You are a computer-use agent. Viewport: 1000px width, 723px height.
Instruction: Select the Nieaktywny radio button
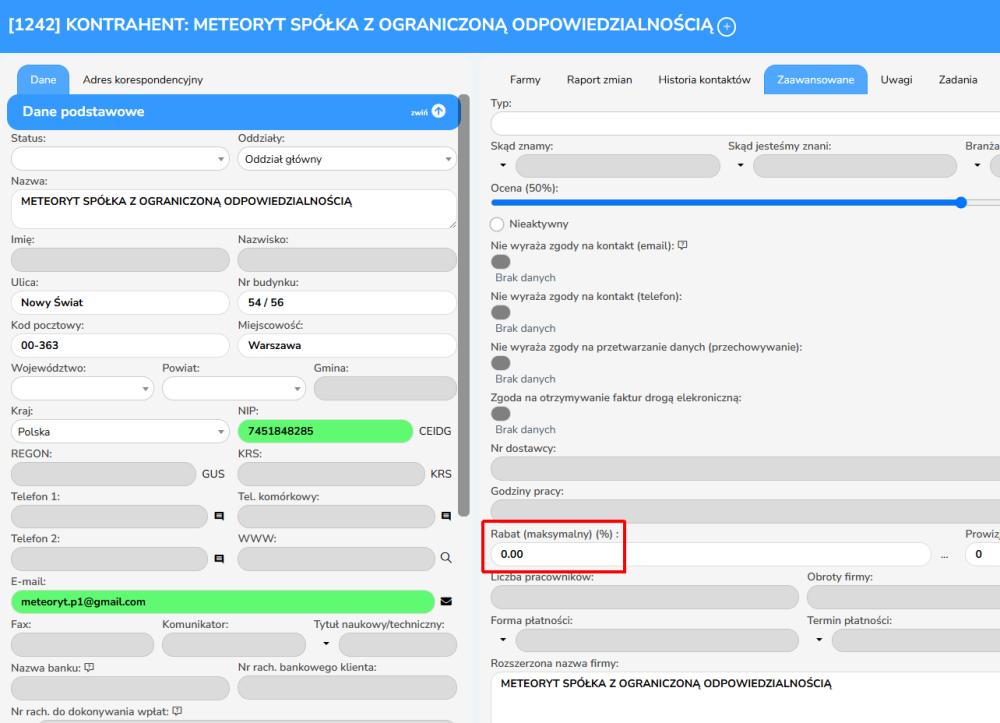[x=497, y=224]
